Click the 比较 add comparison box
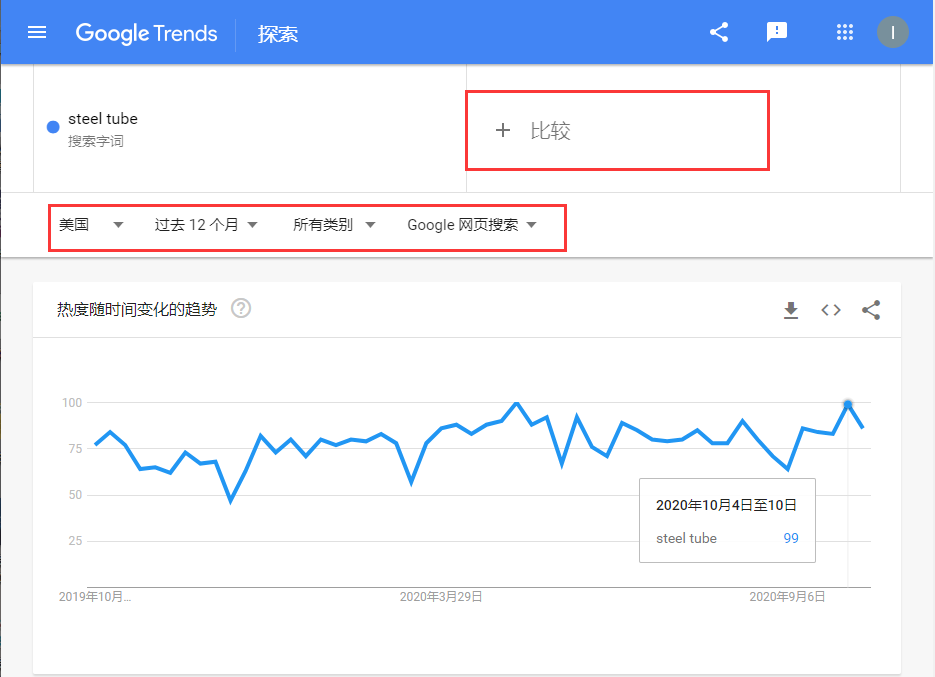935x677 pixels. 616,130
